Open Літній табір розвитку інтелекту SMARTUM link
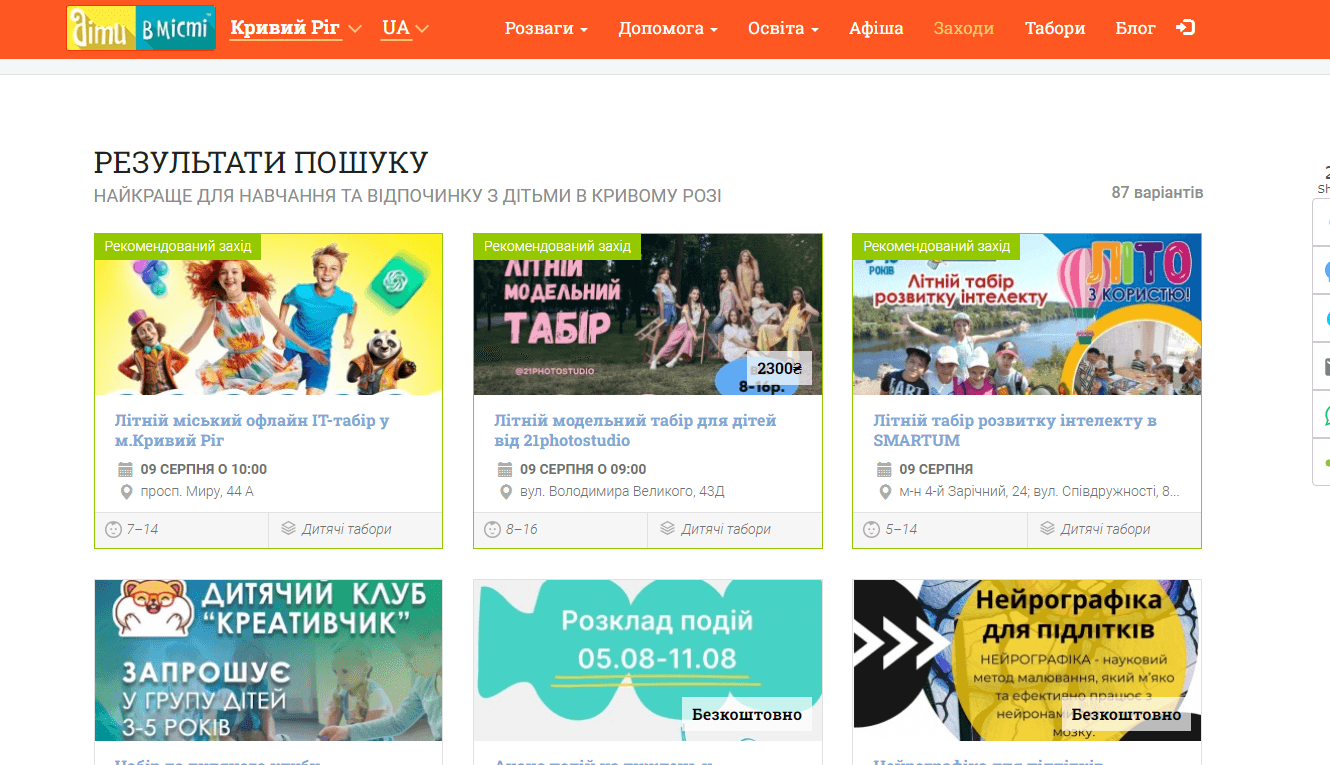The image size is (1330, 765). [x=1015, y=430]
